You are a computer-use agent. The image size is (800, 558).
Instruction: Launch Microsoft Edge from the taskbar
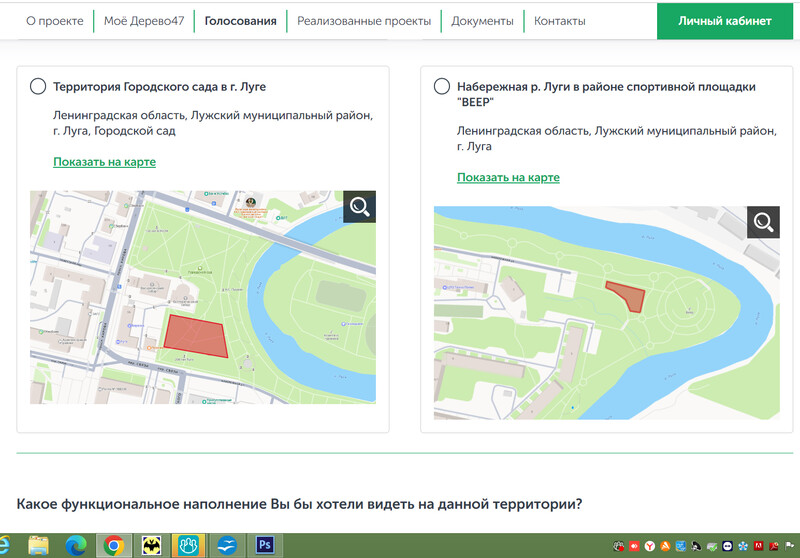(x=76, y=545)
